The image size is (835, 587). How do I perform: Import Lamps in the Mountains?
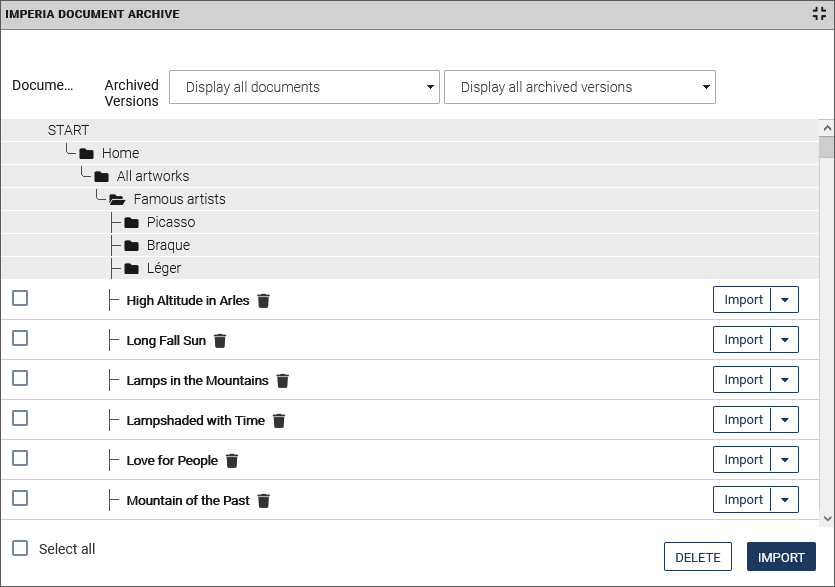742,380
